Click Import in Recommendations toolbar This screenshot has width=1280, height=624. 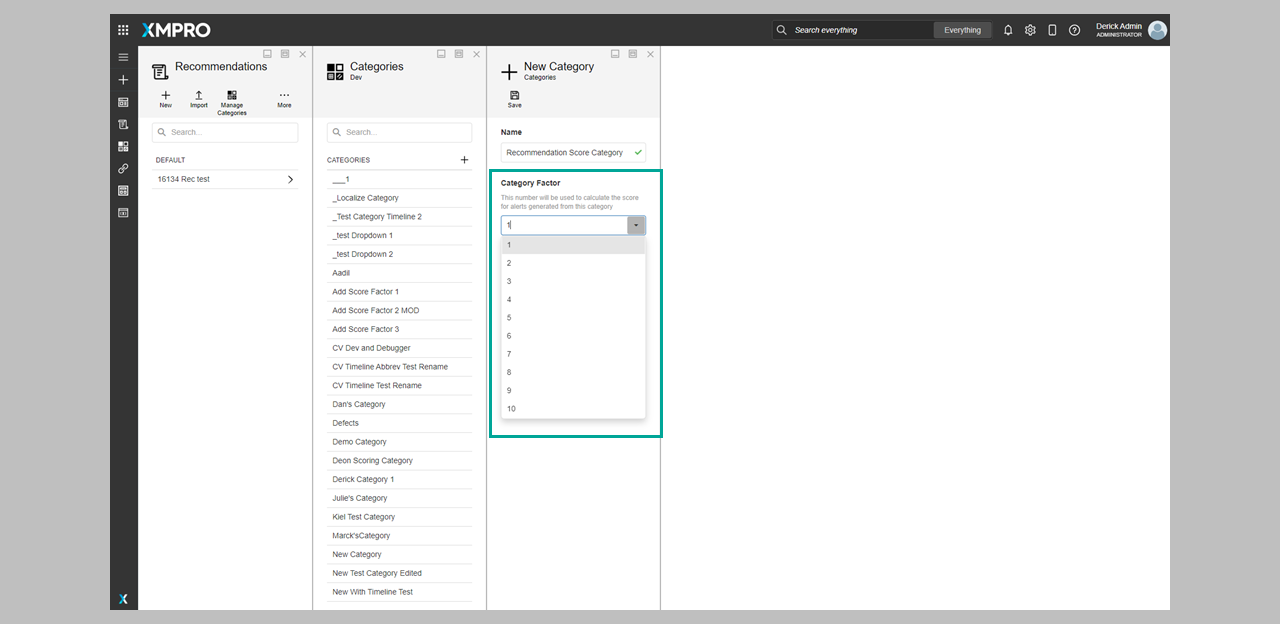[199, 98]
